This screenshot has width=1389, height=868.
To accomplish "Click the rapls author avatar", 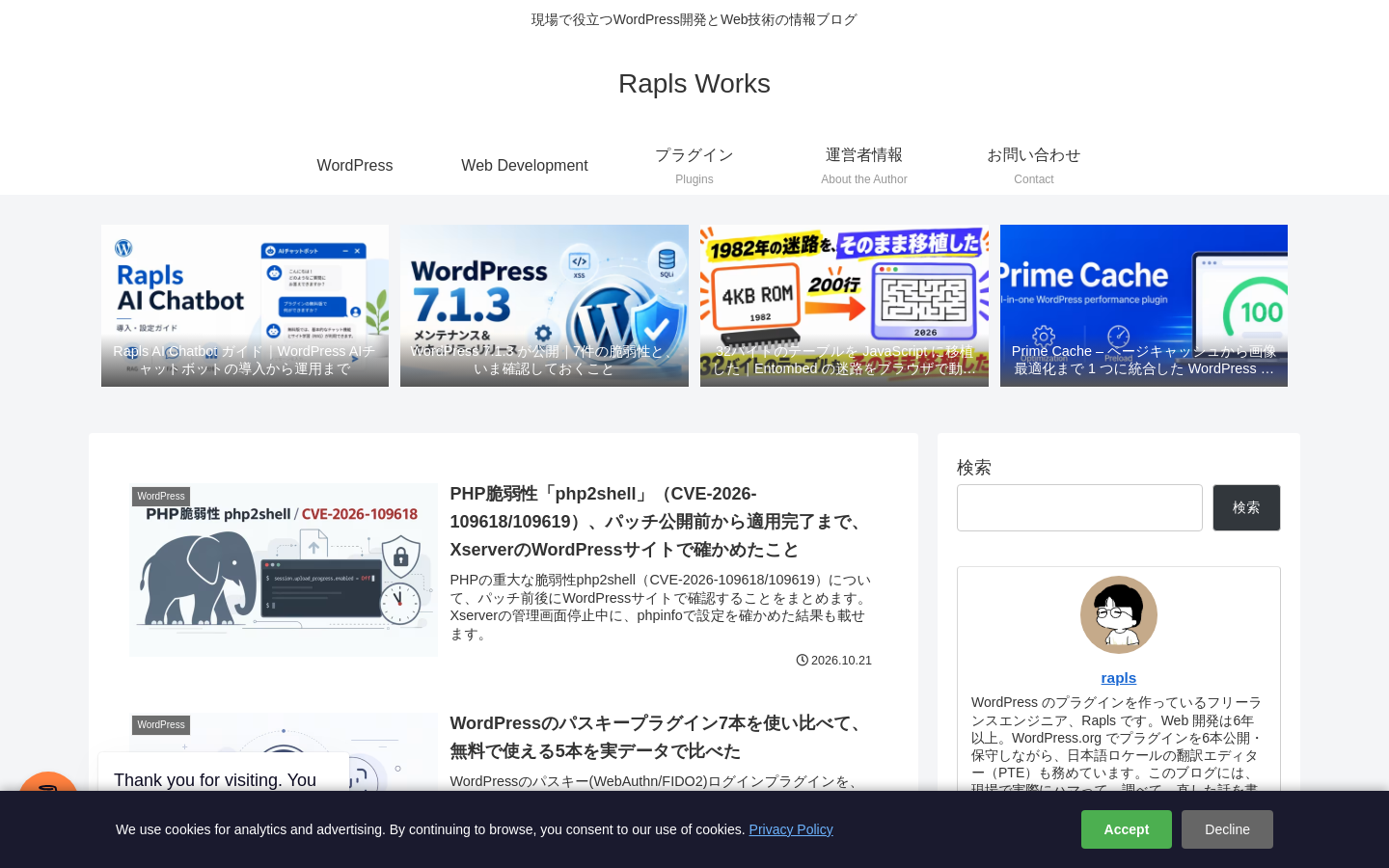I will coord(1119,615).
